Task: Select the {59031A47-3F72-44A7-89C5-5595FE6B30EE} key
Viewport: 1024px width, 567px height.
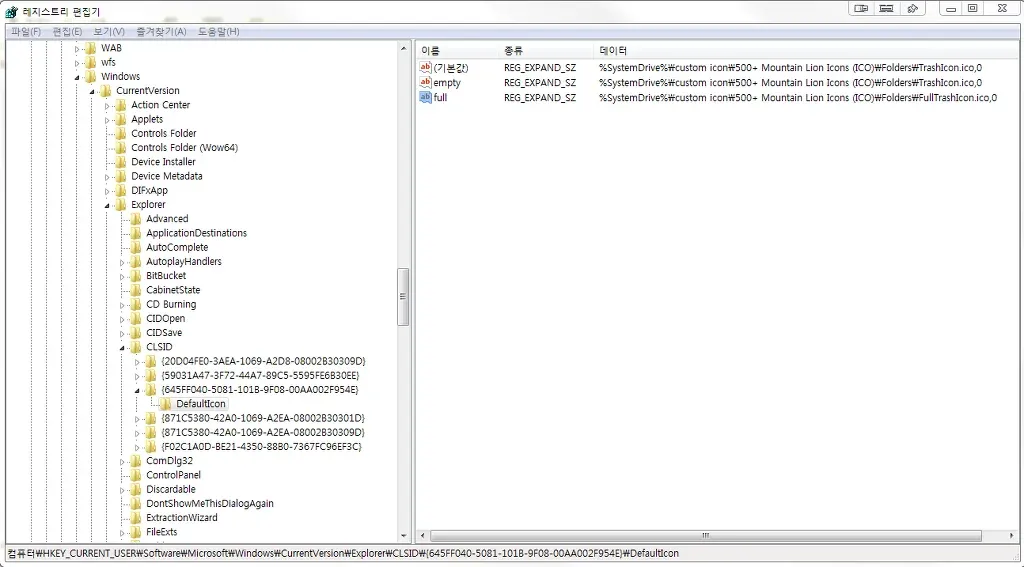Action: point(260,376)
